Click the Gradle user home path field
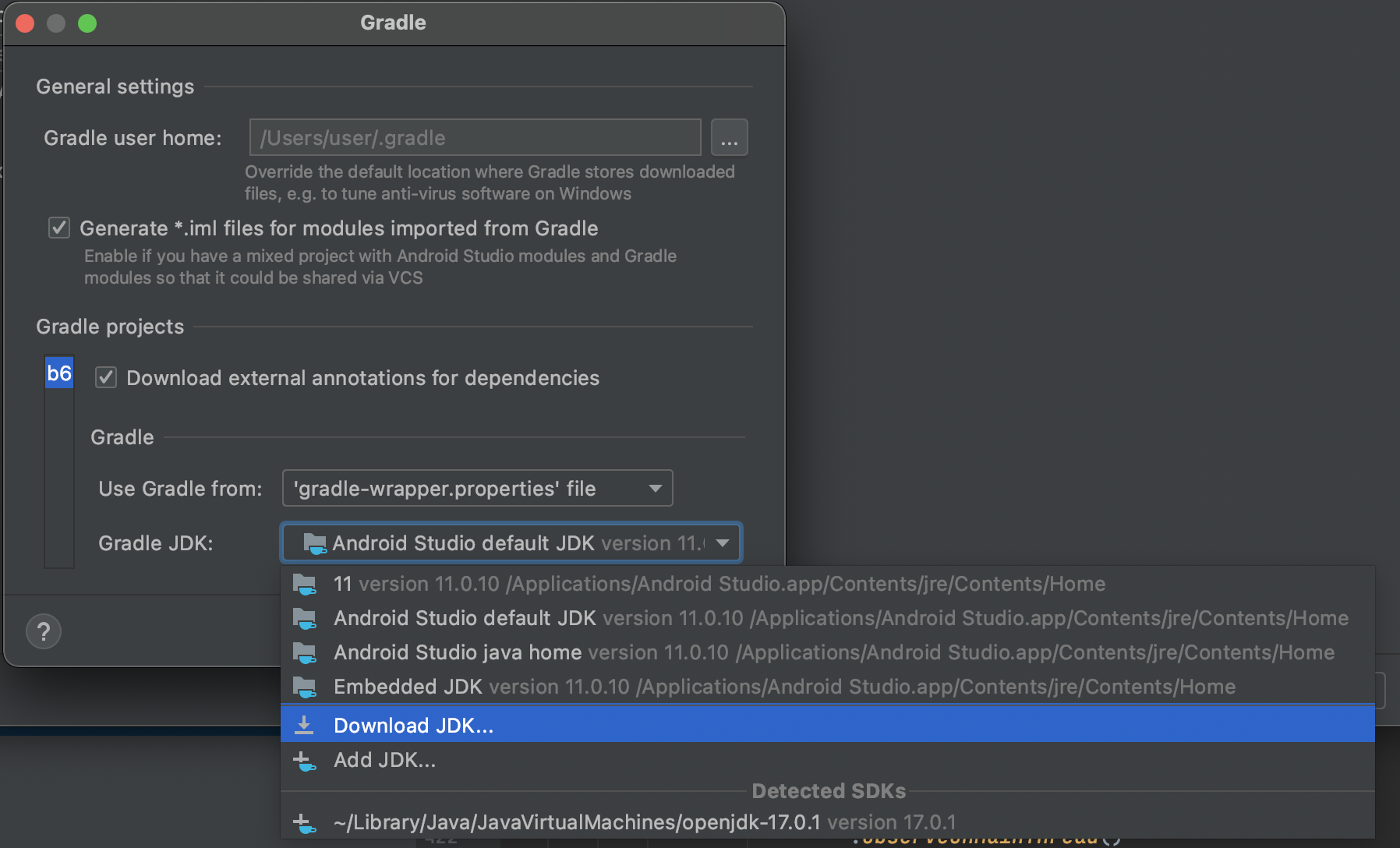This screenshot has width=1400, height=848. point(476,137)
